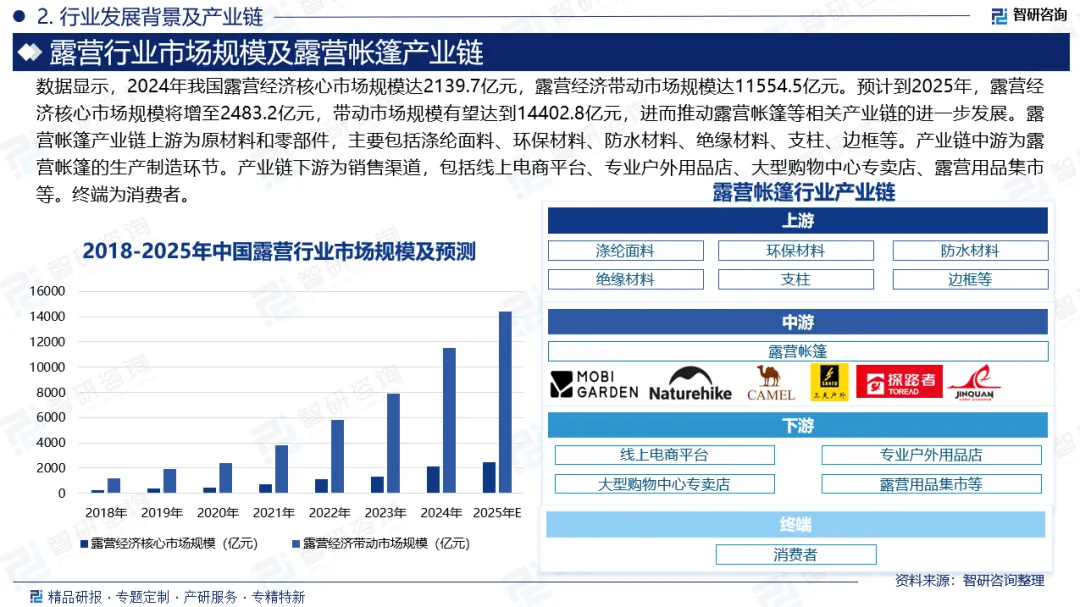This screenshot has height=607, width=1080.
Task: Select the 下游 section header
Action: pos(798,425)
